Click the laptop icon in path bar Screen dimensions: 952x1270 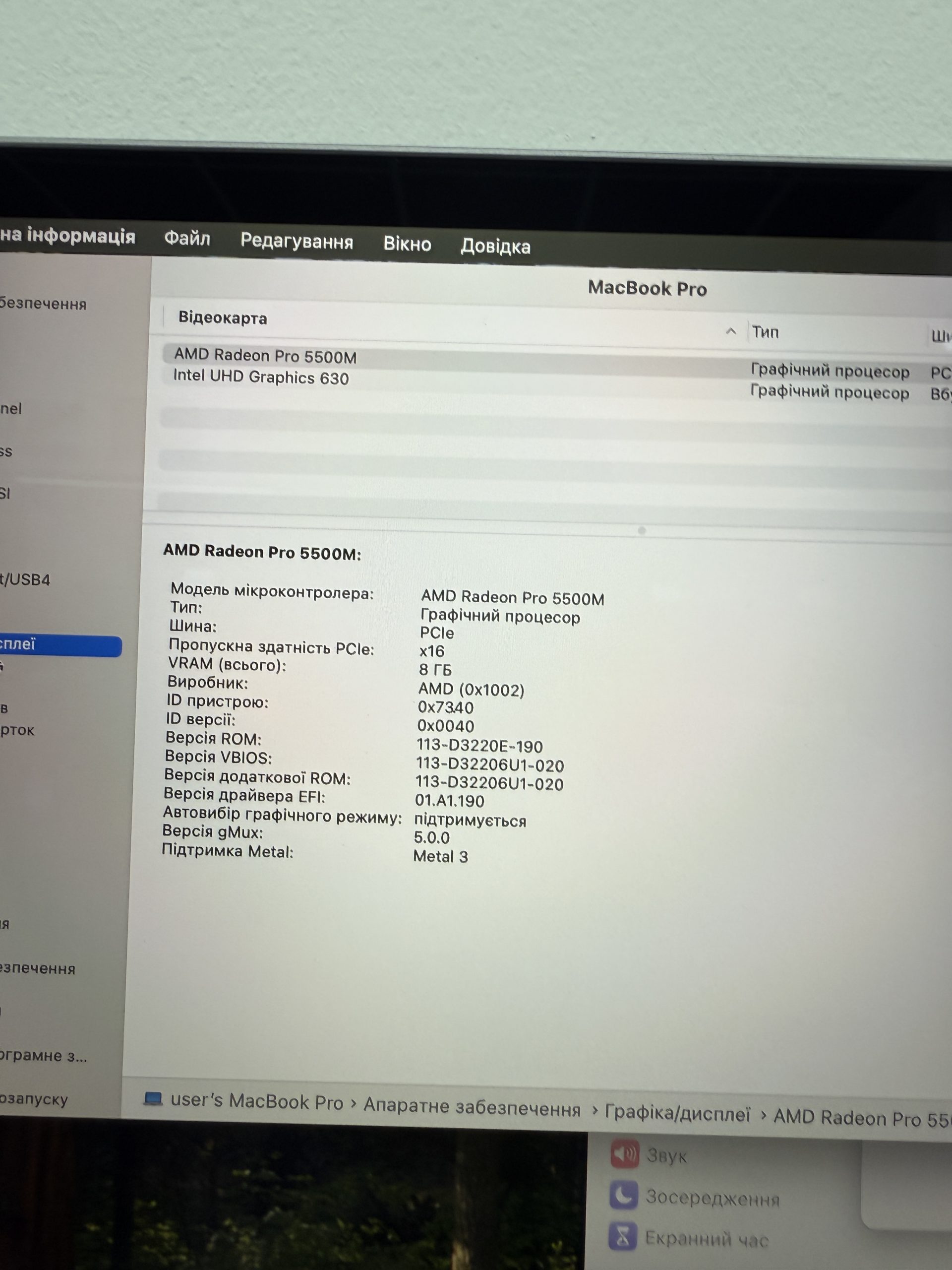click(153, 1098)
